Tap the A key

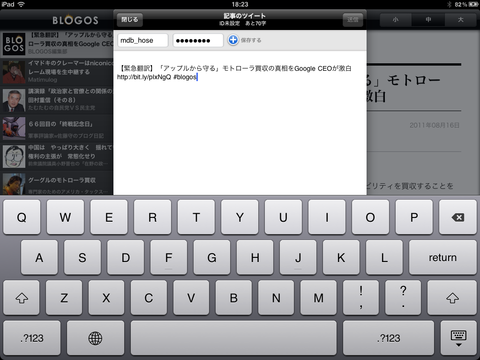(39, 257)
